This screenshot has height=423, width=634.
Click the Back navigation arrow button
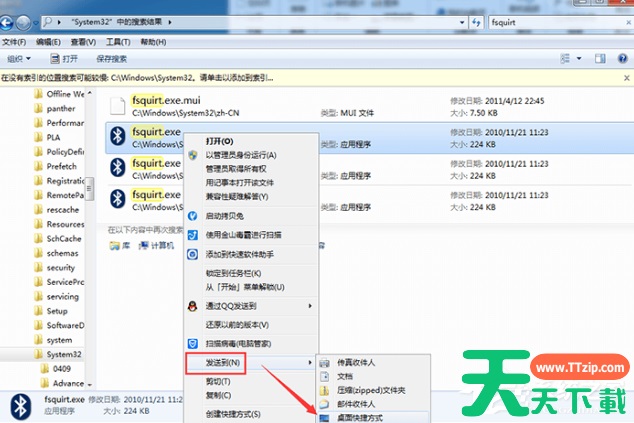point(6,23)
